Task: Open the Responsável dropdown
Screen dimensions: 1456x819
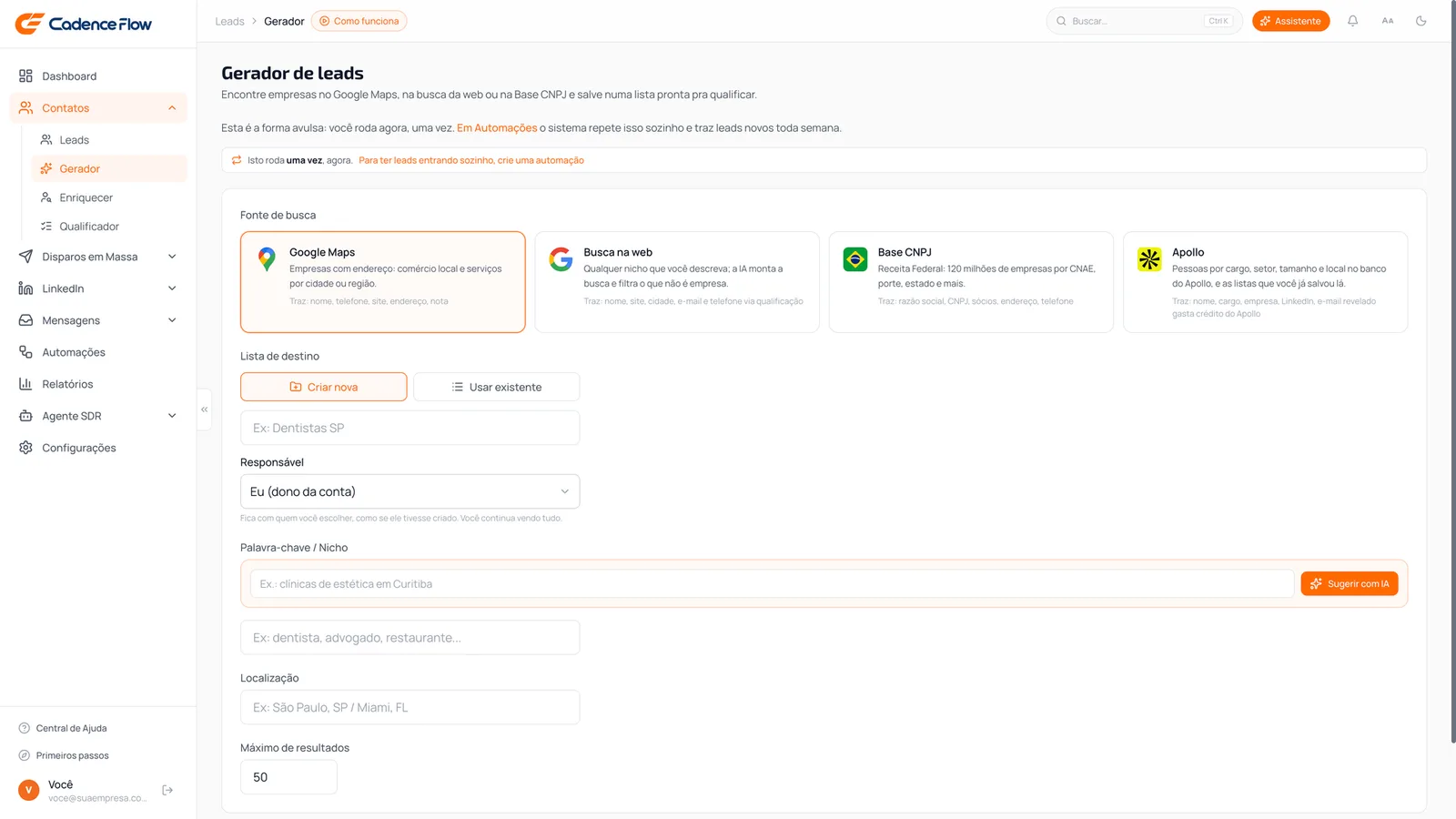Action: click(x=409, y=491)
